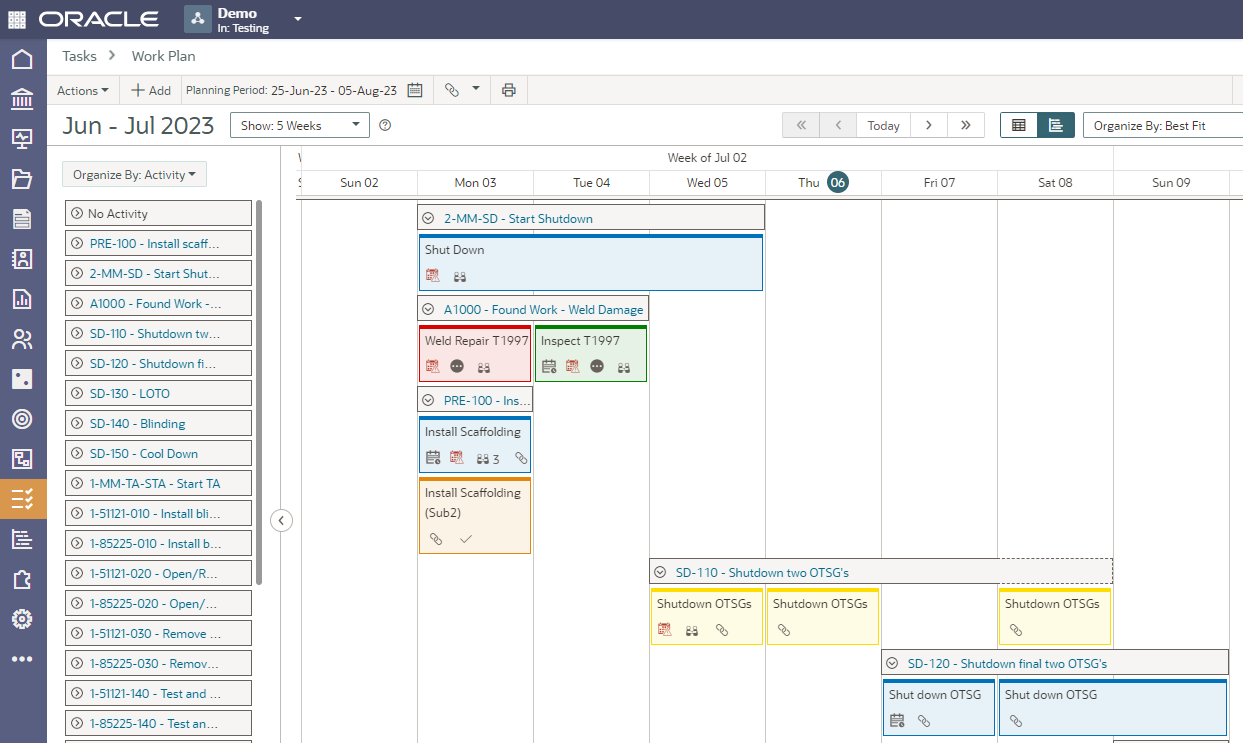Image resolution: width=1243 pixels, height=743 pixels.
Task: Click the Add button
Action: pyautogui.click(x=151, y=90)
